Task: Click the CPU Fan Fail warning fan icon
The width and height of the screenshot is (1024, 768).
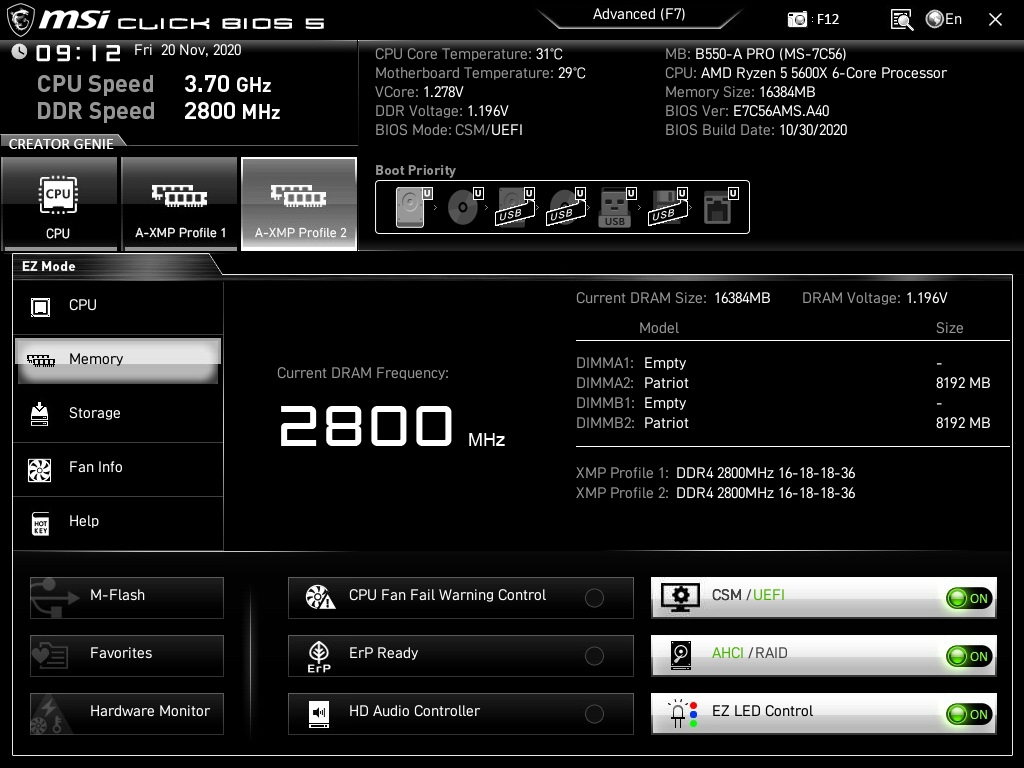Action: pos(320,597)
